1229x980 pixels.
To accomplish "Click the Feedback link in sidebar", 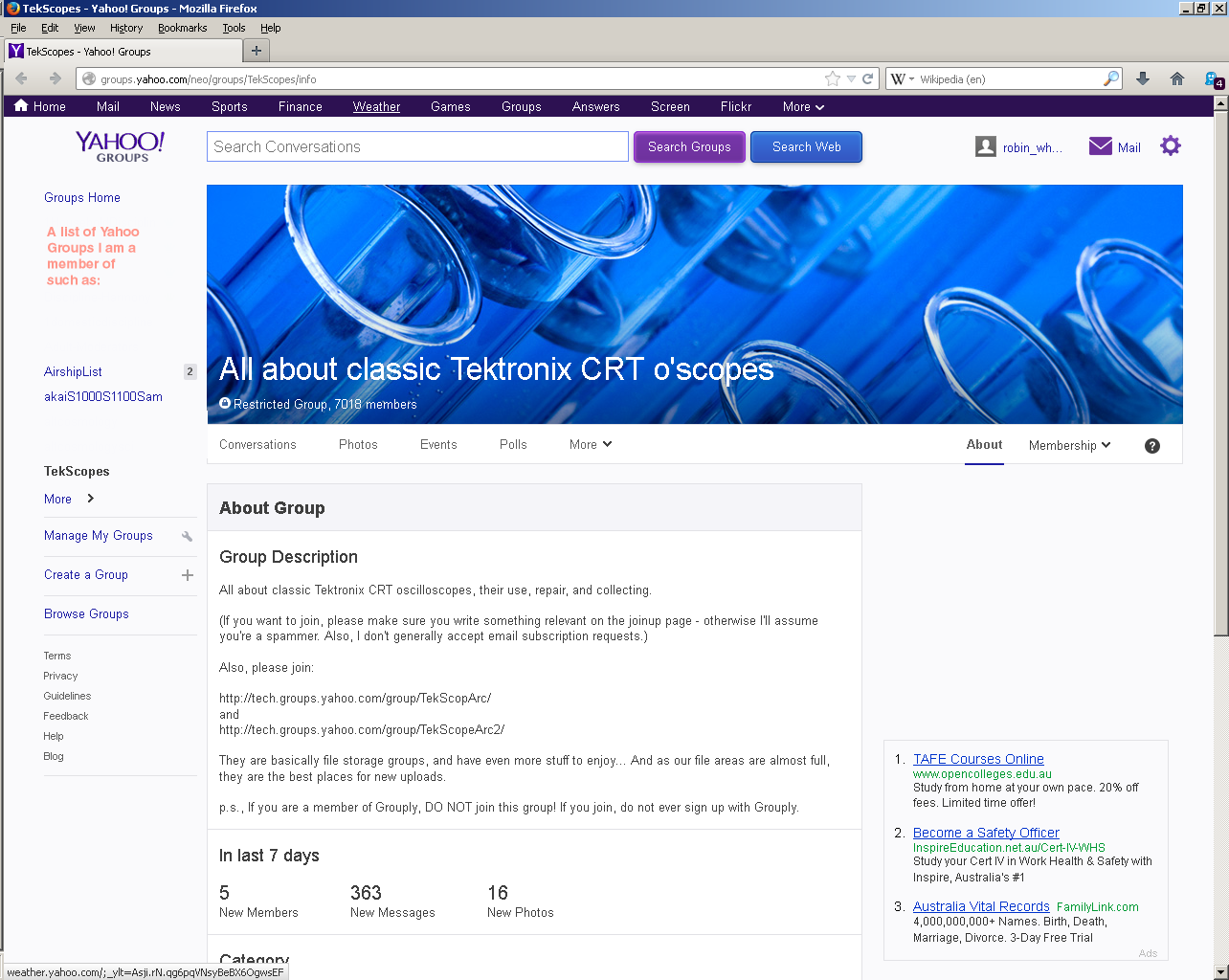I will tap(65, 716).
